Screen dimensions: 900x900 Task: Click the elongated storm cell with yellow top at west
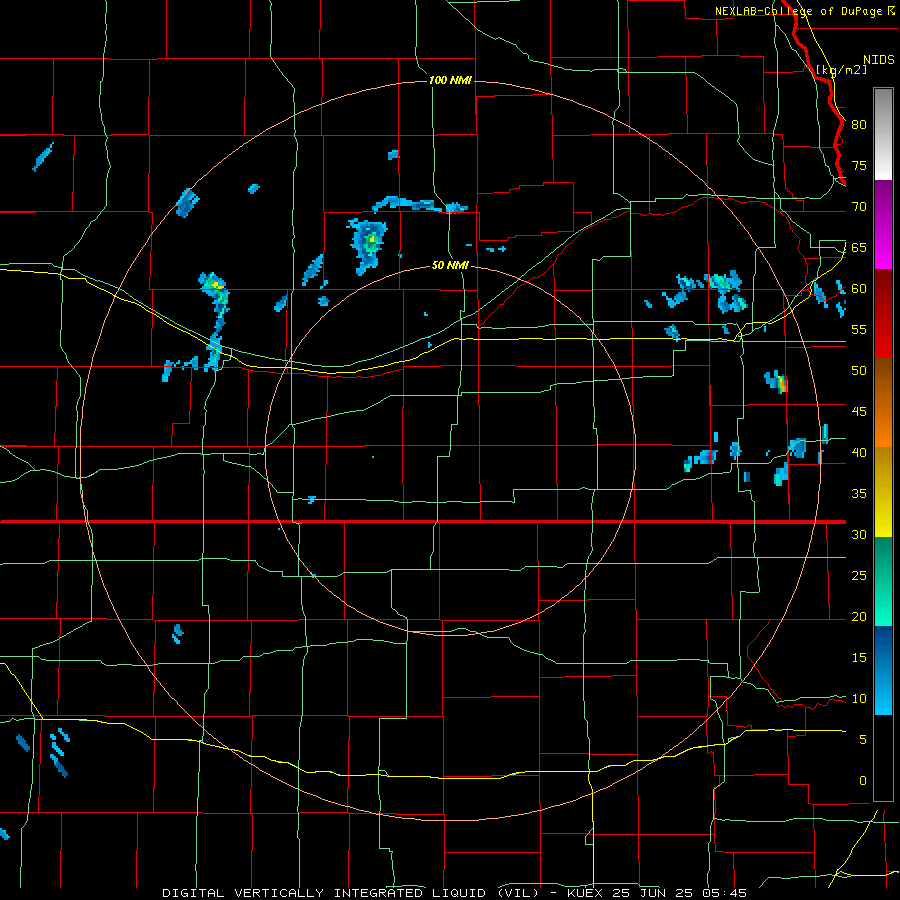pos(215,319)
